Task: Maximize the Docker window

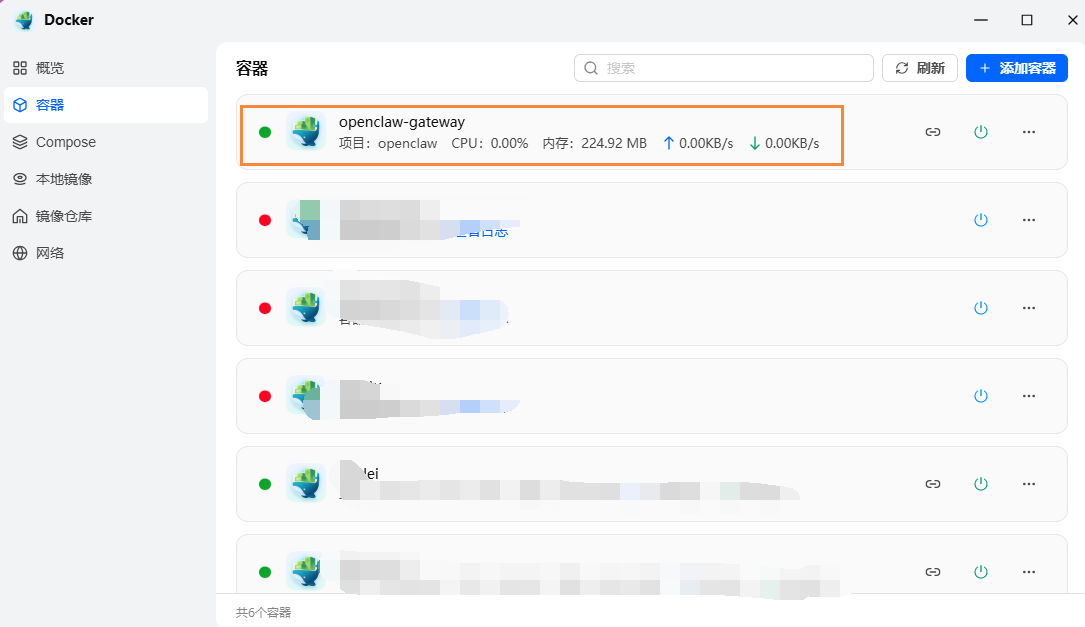Action: point(1027,20)
